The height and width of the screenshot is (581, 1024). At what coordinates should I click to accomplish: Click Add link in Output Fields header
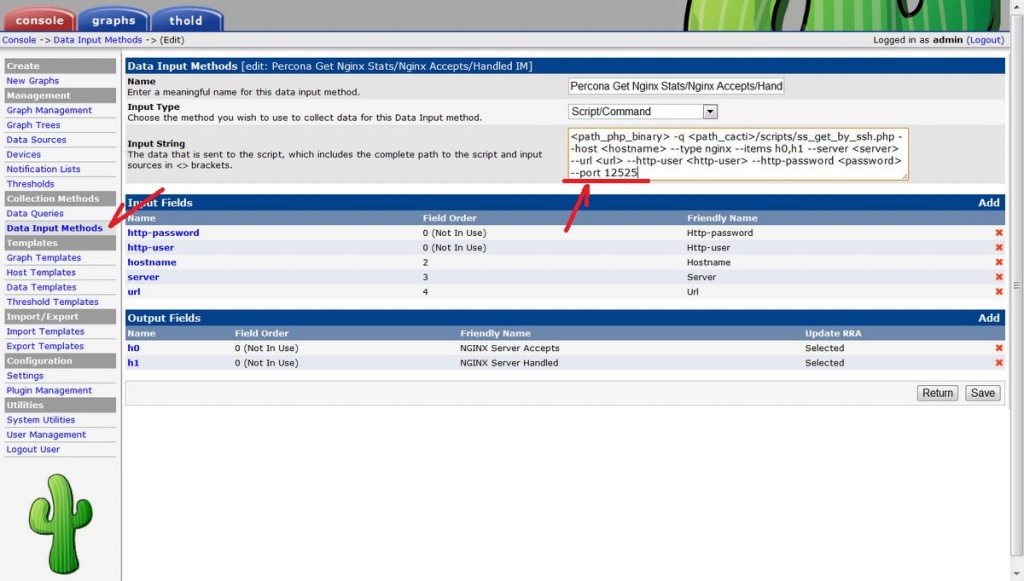point(988,318)
